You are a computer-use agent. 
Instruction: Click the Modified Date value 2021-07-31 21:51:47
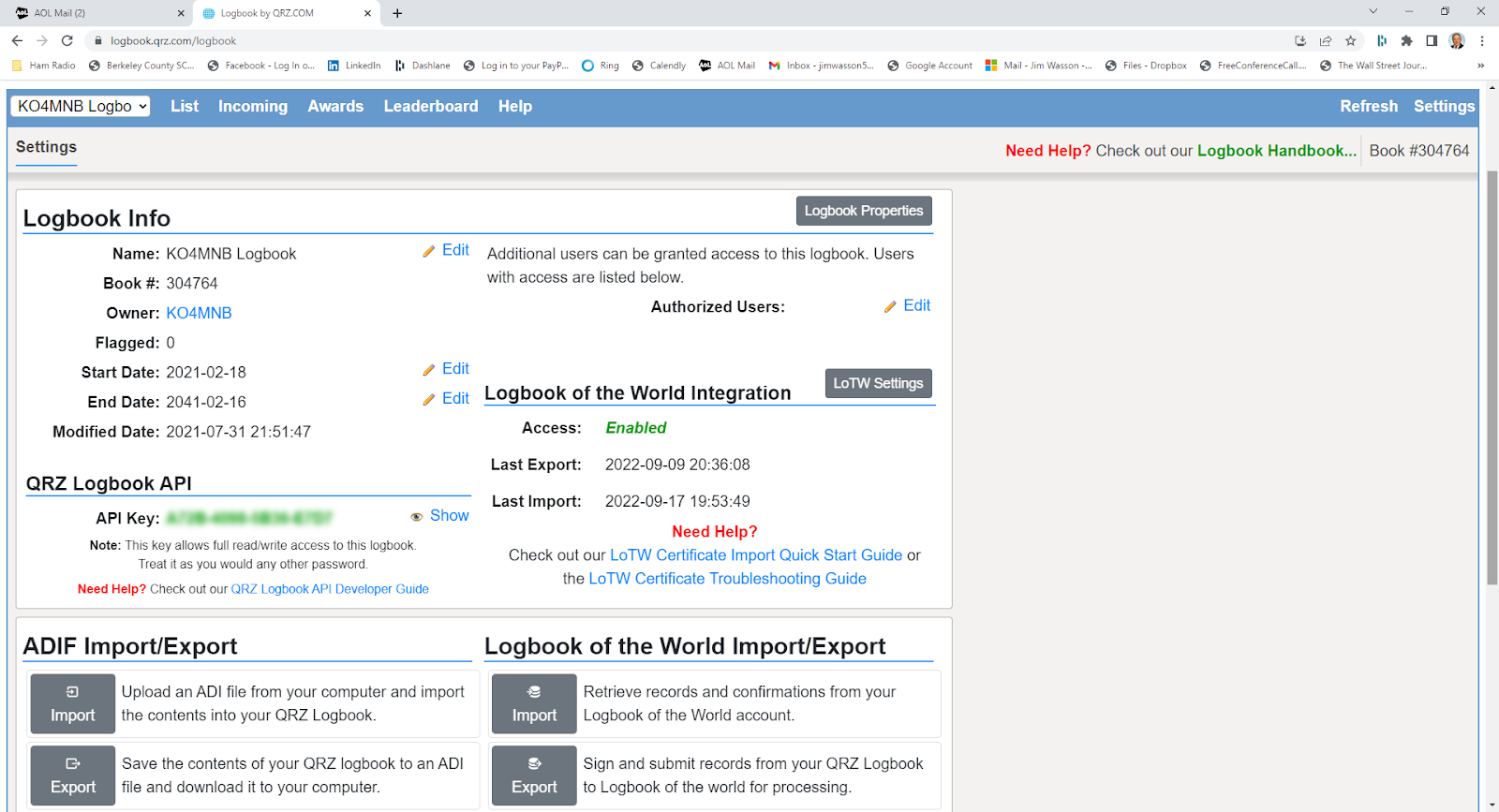pyautogui.click(x=238, y=432)
